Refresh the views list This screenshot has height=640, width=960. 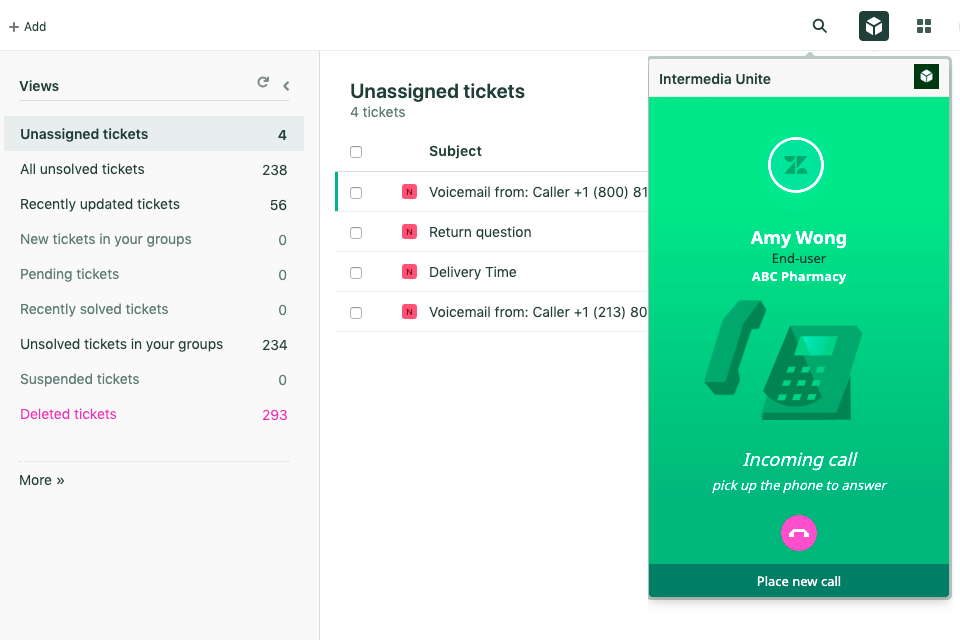pyautogui.click(x=263, y=83)
